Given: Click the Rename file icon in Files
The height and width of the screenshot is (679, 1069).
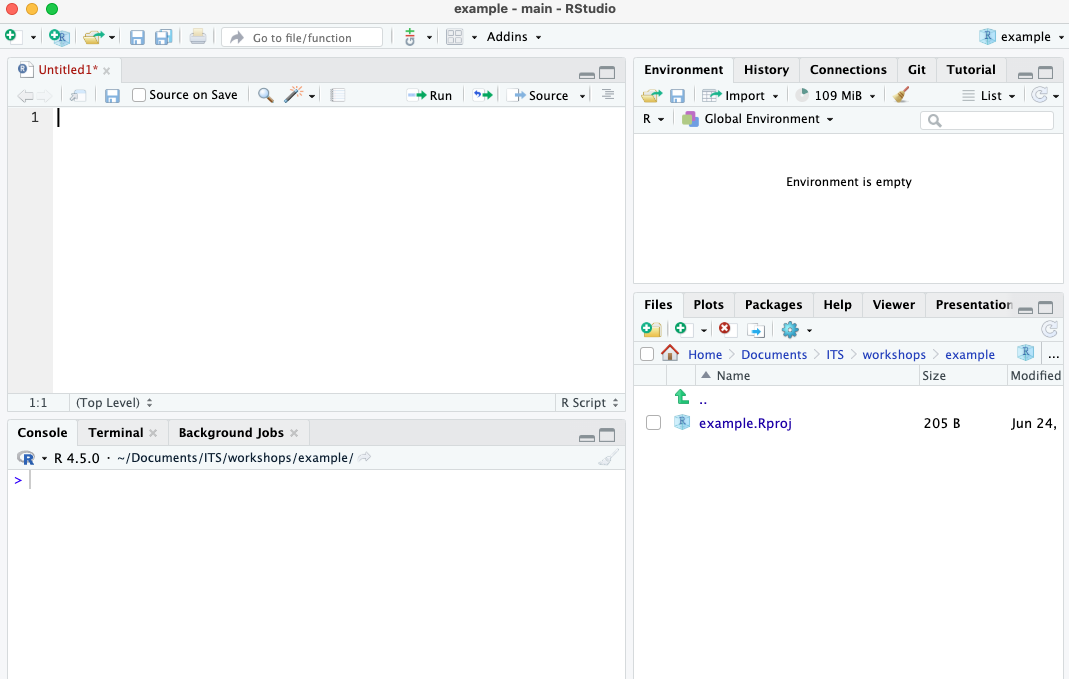Looking at the screenshot, I should coord(756,329).
